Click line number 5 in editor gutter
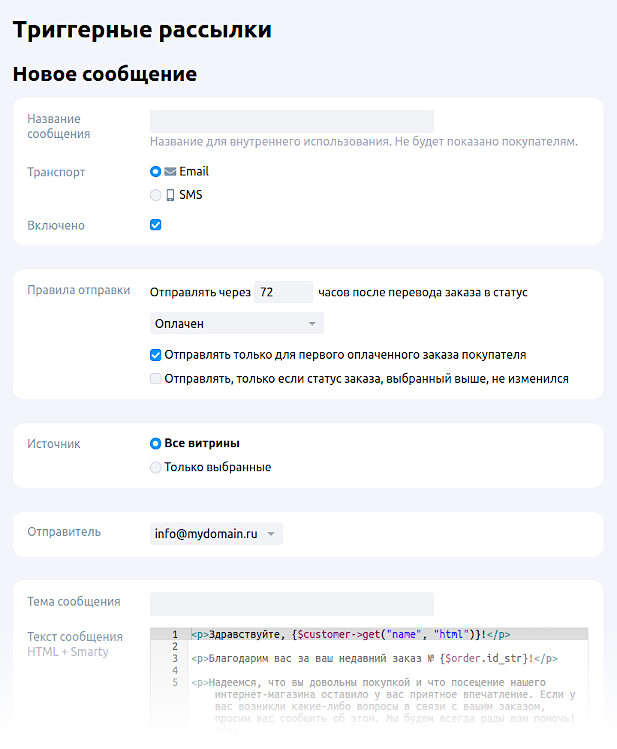 pos(175,682)
